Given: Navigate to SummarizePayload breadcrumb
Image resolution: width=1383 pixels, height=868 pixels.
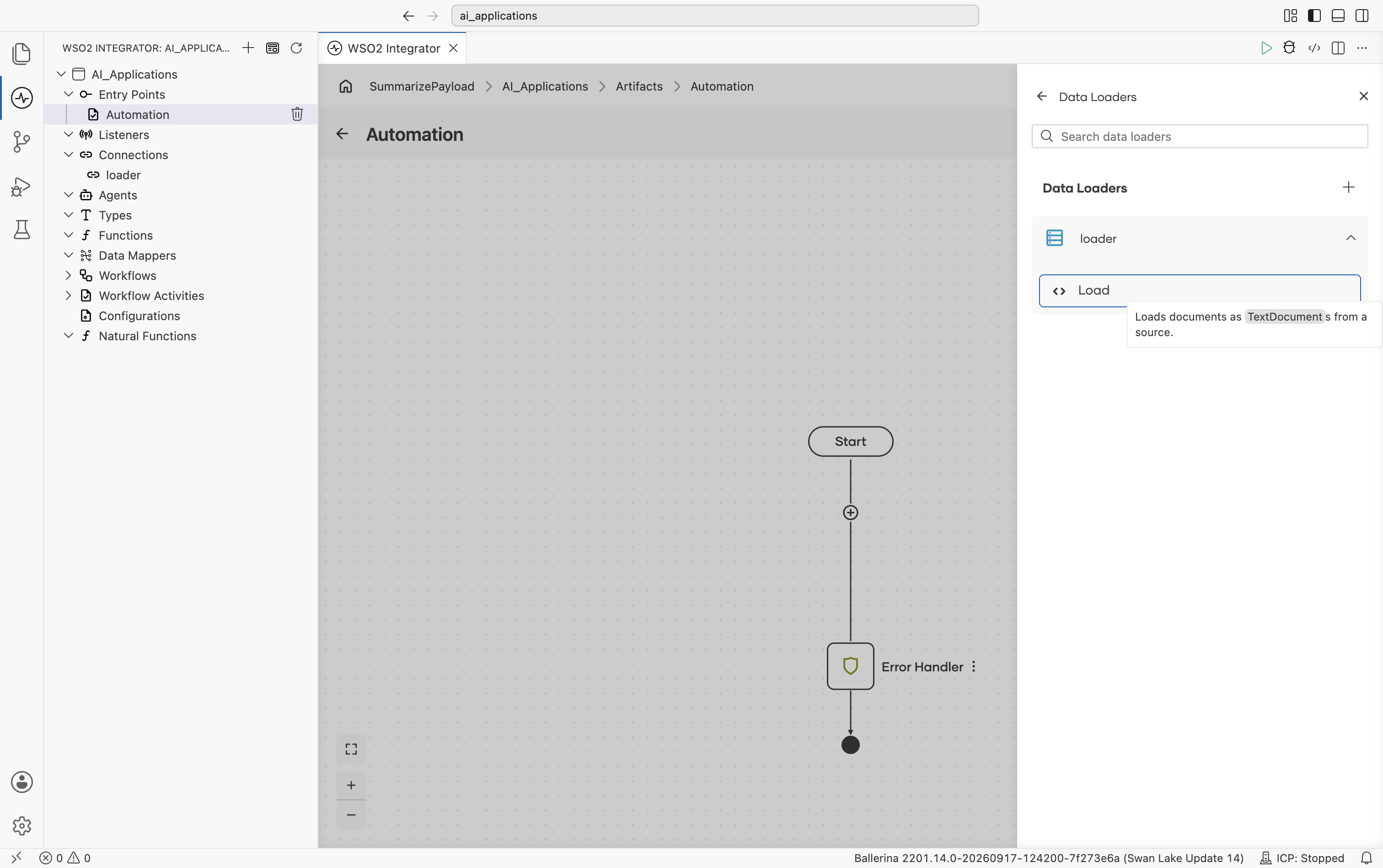Looking at the screenshot, I should 422,86.
